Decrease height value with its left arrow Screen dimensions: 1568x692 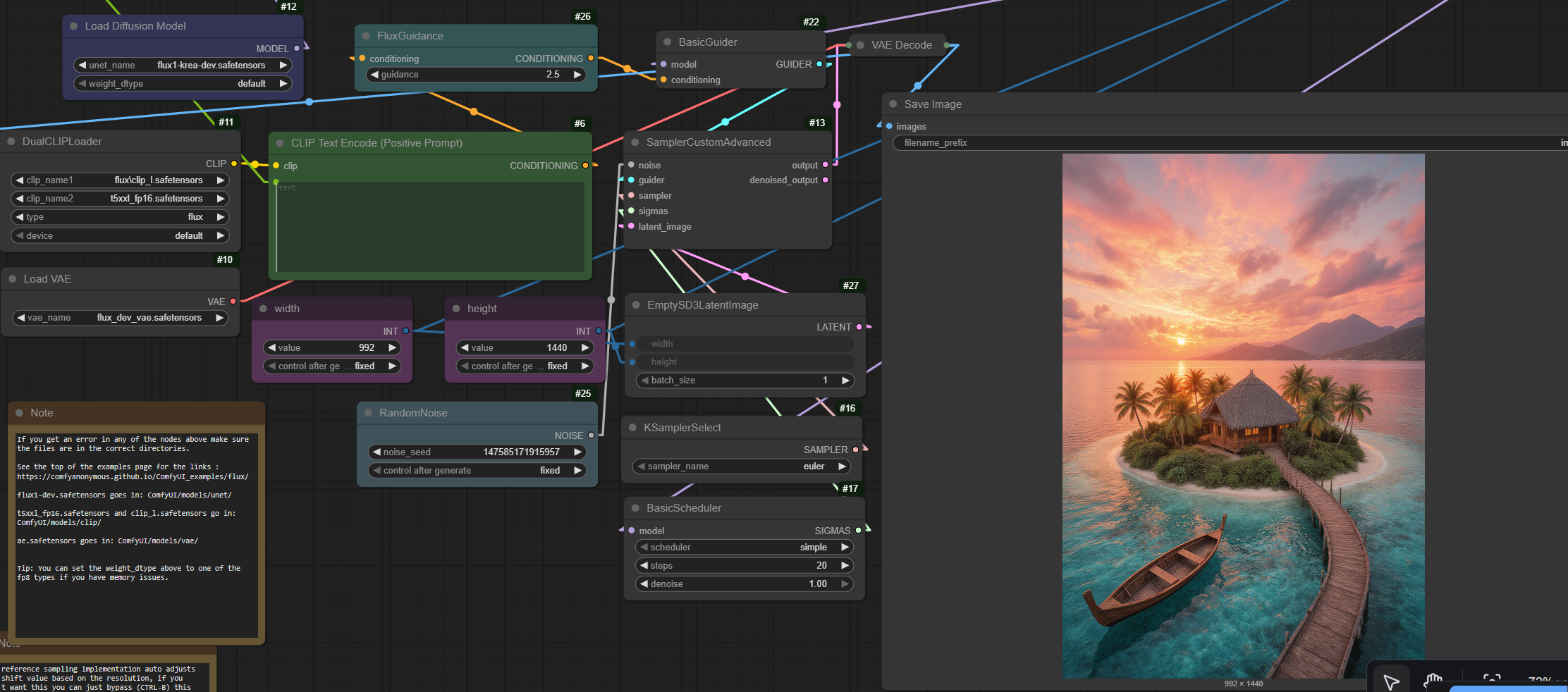coord(465,347)
